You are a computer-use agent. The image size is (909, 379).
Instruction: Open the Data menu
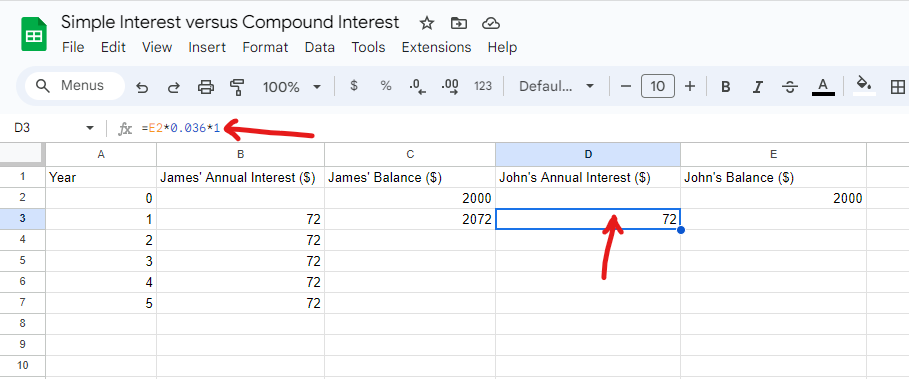coord(319,48)
